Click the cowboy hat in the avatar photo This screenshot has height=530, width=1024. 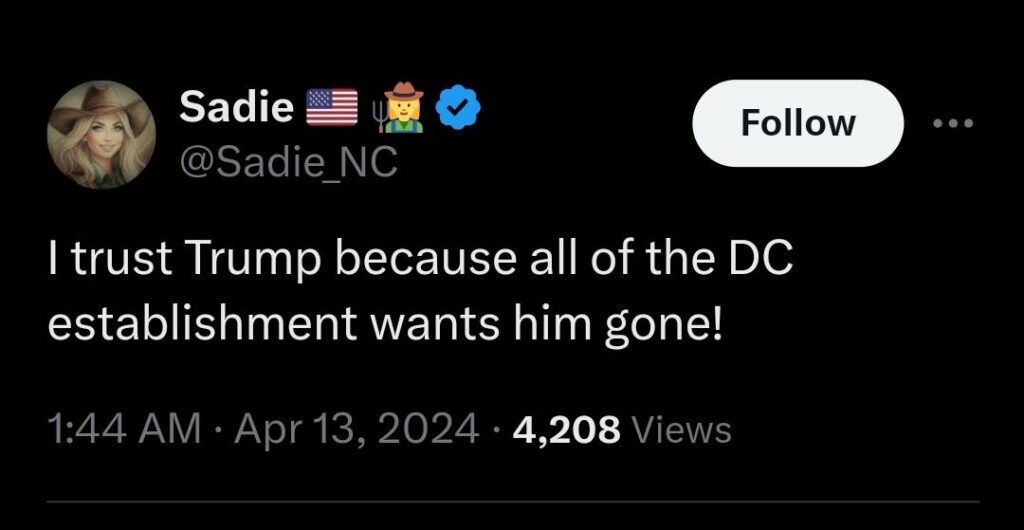point(99,108)
